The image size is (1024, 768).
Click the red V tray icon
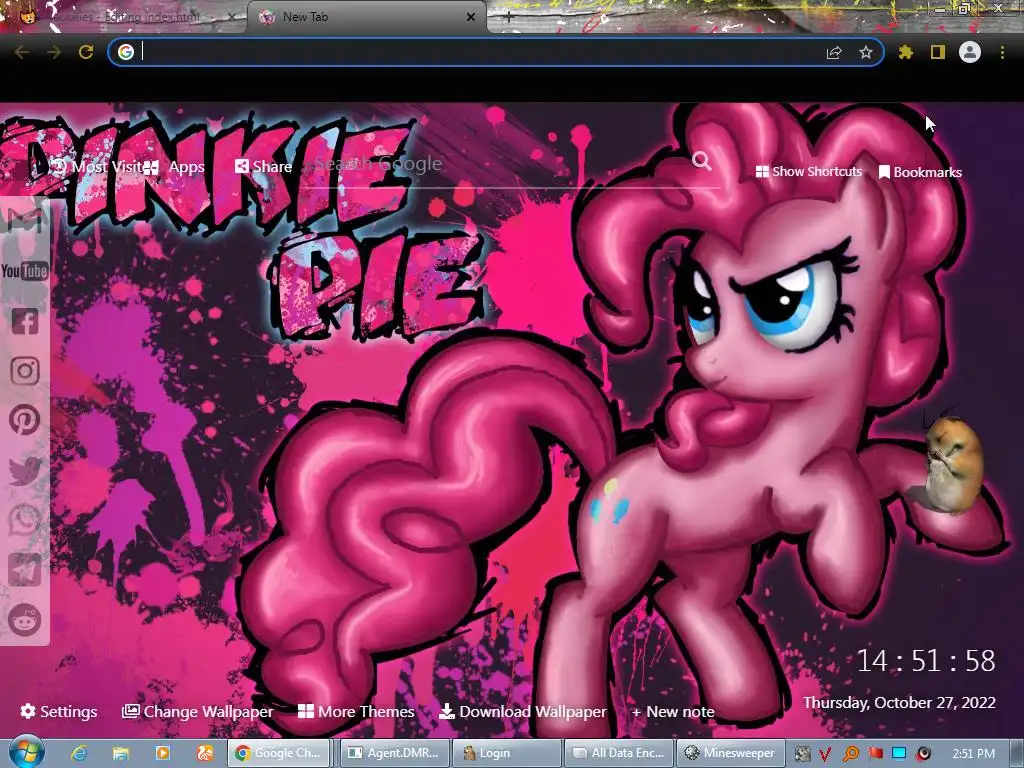point(825,754)
